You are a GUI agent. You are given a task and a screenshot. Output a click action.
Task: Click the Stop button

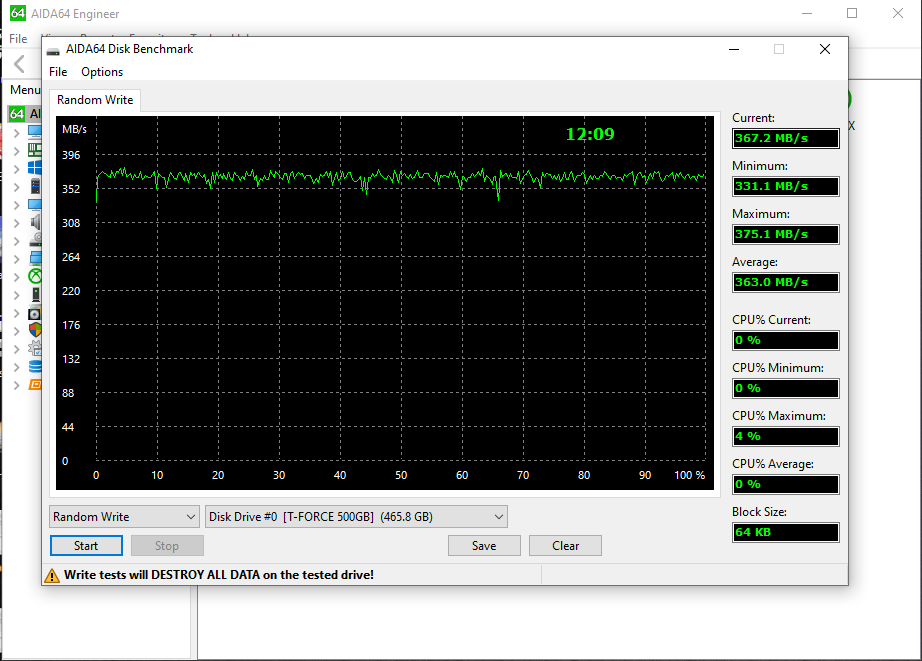[167, 546]
